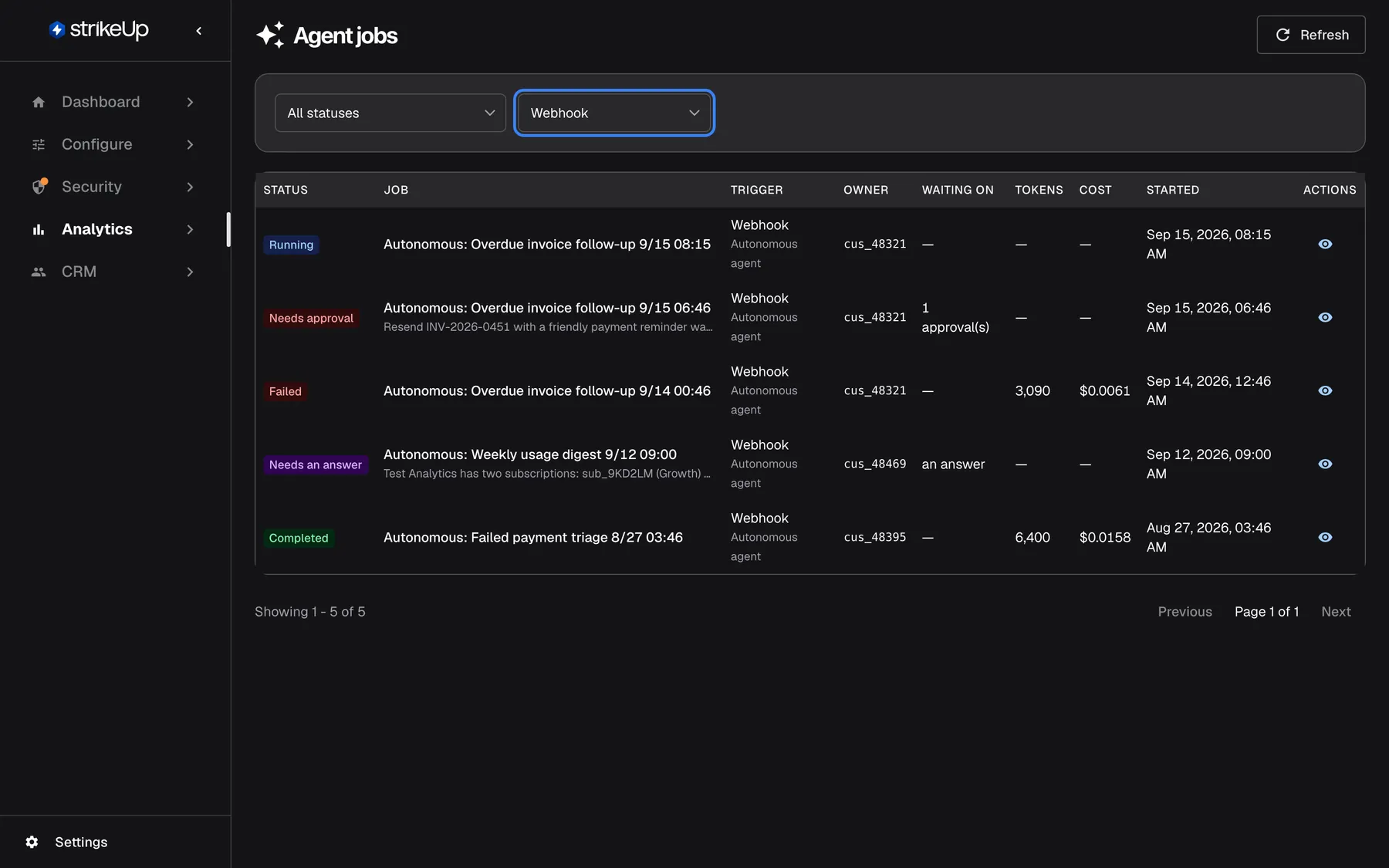Open job Overdue invoice follow-up 9/15 06:46

click(x=547, y=308)
